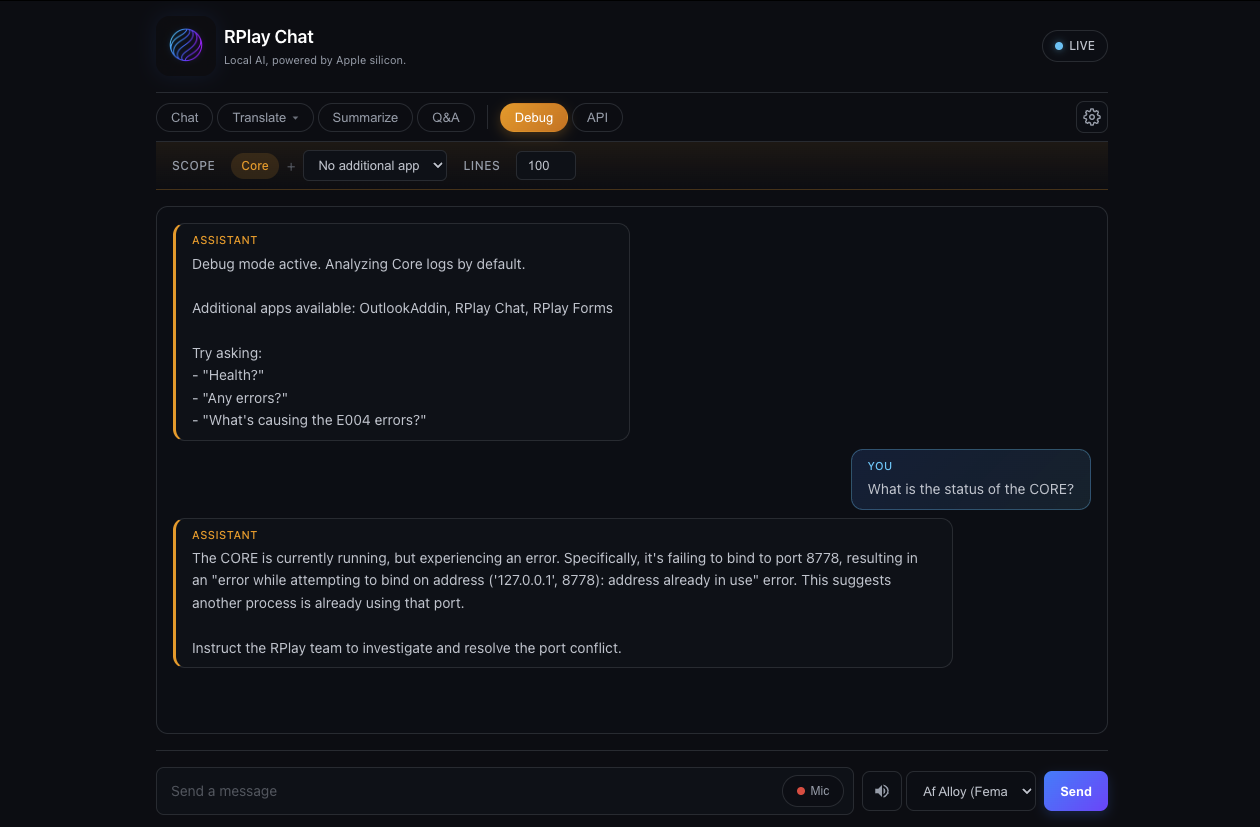Click the Send button
1260x827 pixels.
coord(1075,791)
